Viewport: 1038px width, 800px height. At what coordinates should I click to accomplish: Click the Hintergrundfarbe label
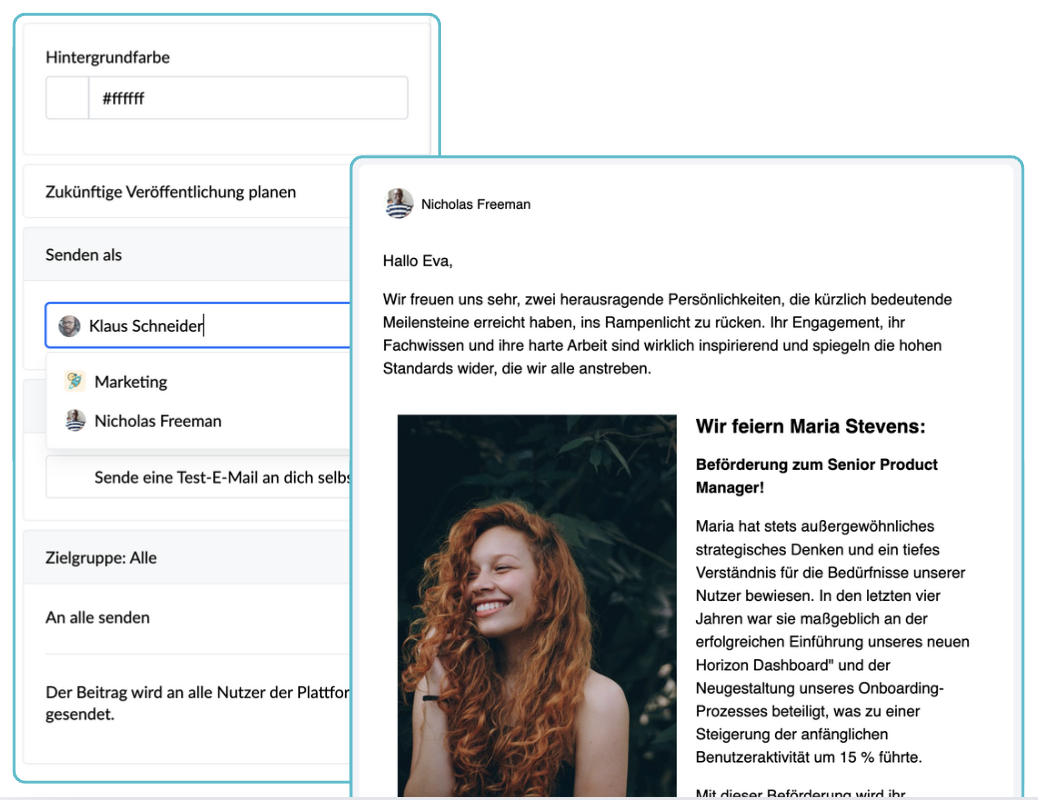pyautogui.click(x=108, y=58)
